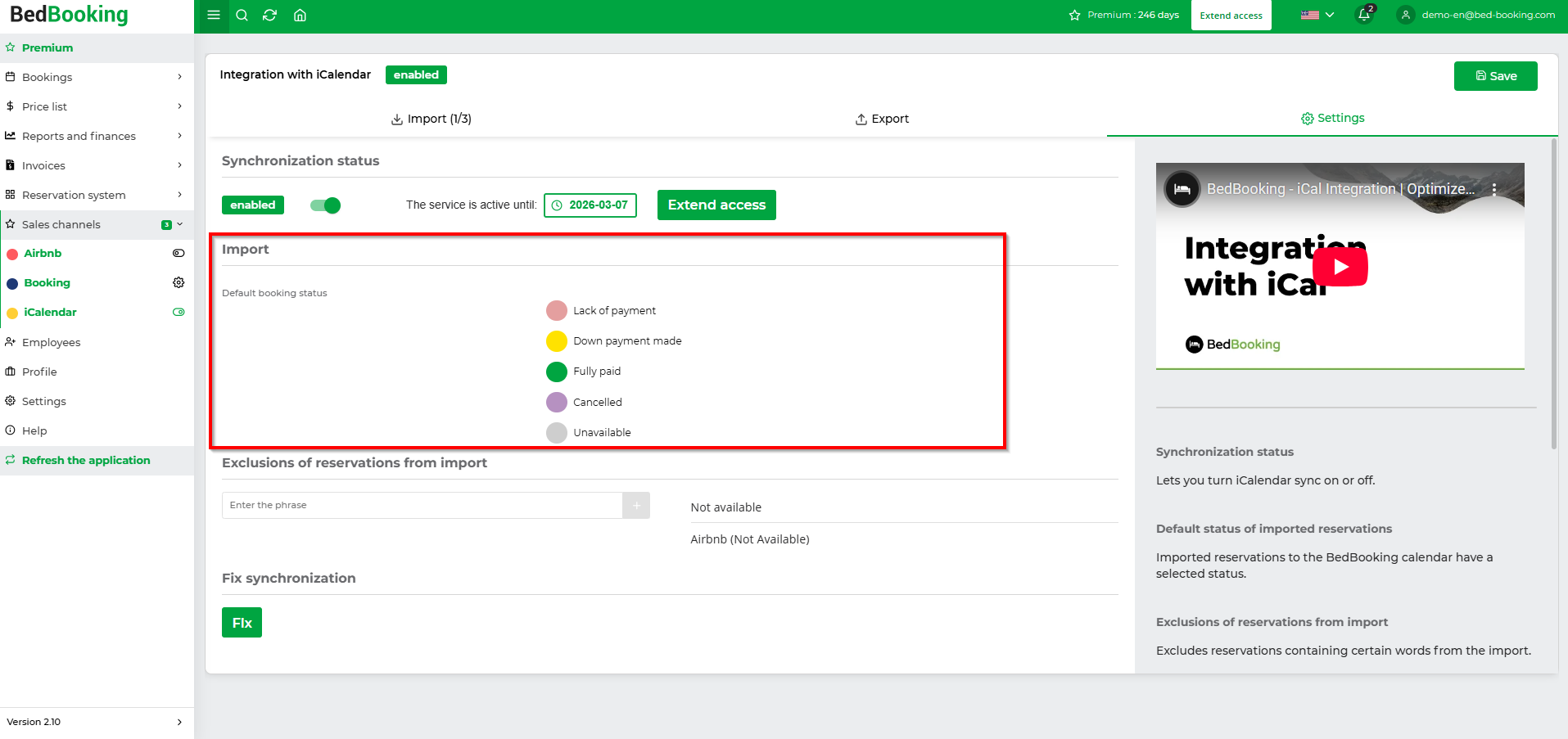This screenshot has height=739, width=1568.
Task: Select Lack of payment status
Action: coord(557,311)
